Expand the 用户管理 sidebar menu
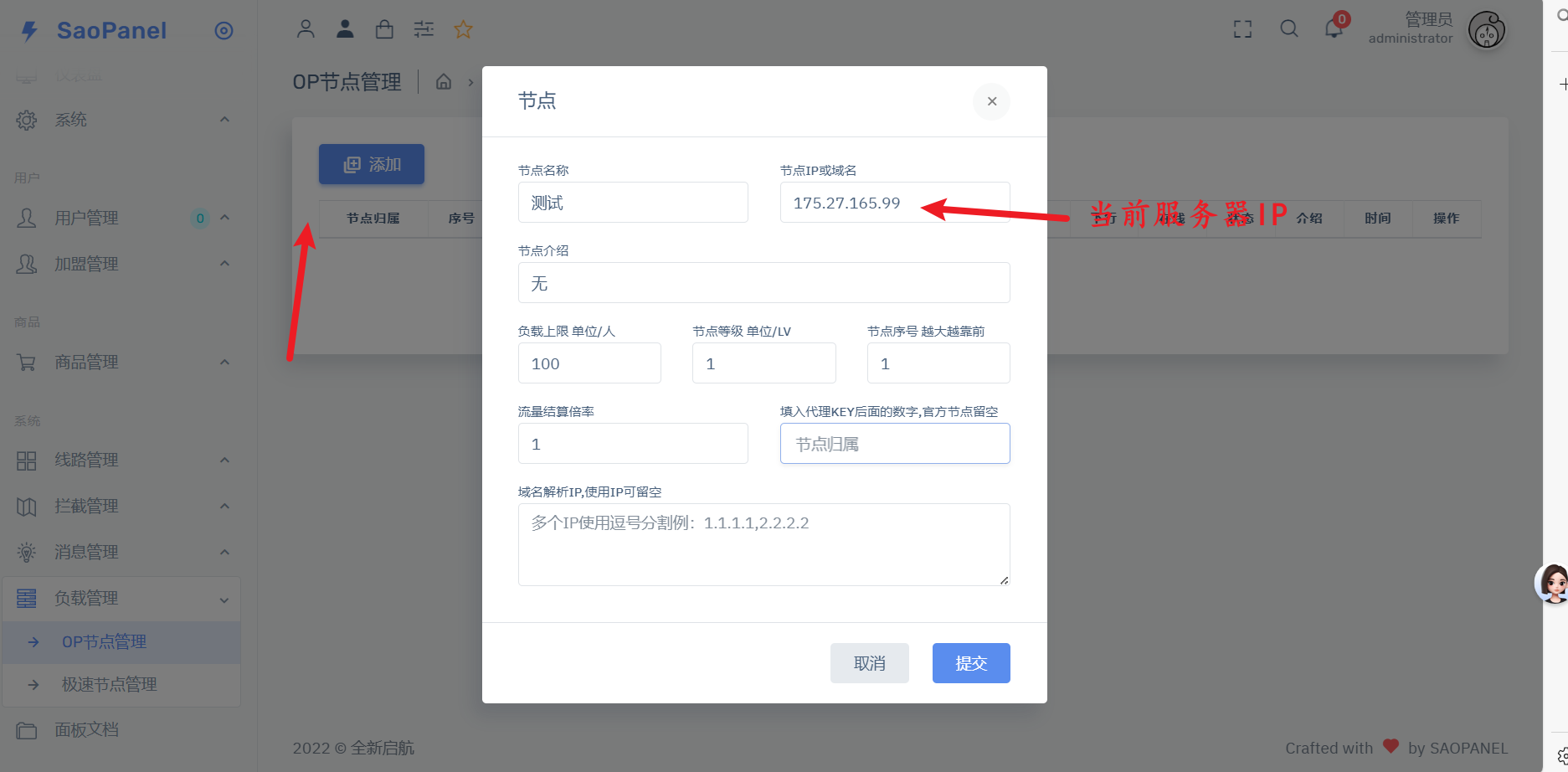The image size is (1568, 772). pyautogui.click(x=86, y=218)
